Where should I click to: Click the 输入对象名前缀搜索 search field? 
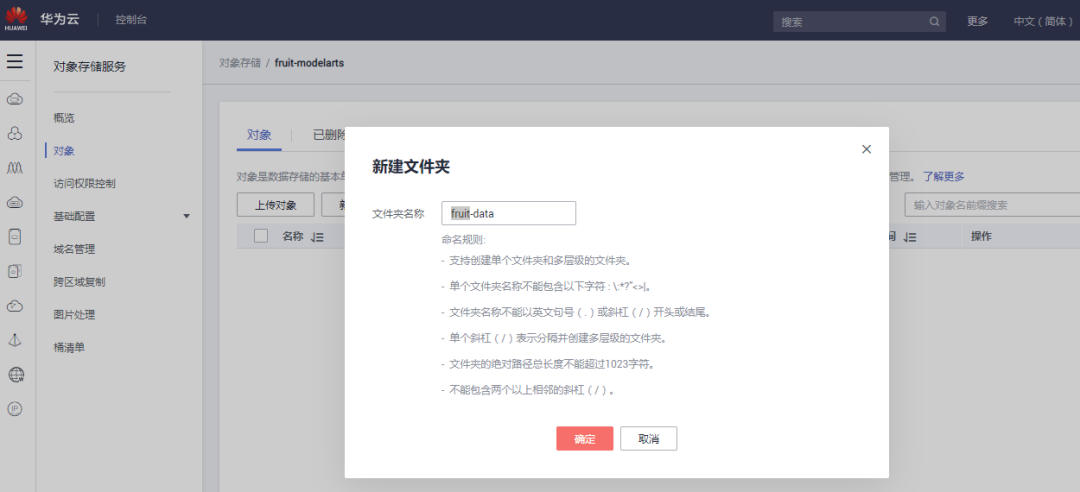coord(992,205)
